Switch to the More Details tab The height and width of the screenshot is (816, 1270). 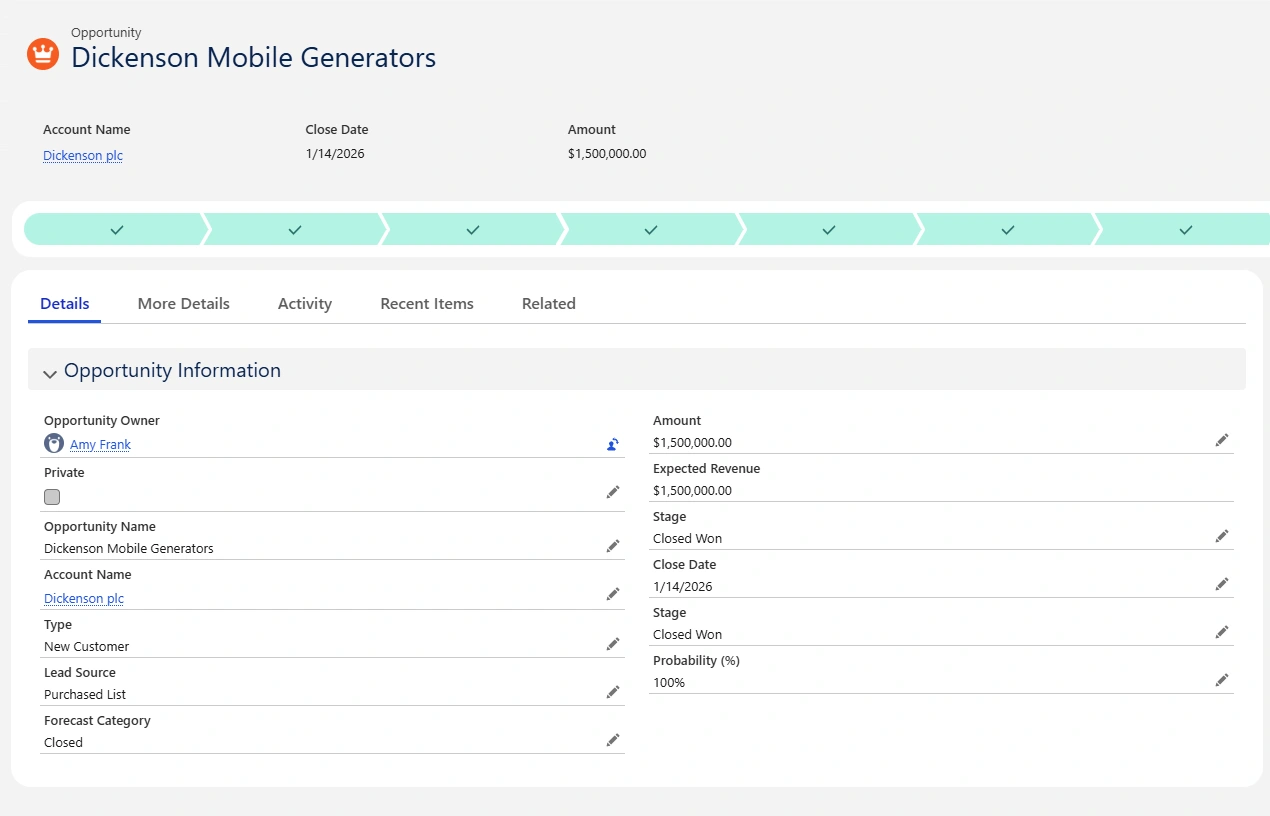[x=184, y=304]
